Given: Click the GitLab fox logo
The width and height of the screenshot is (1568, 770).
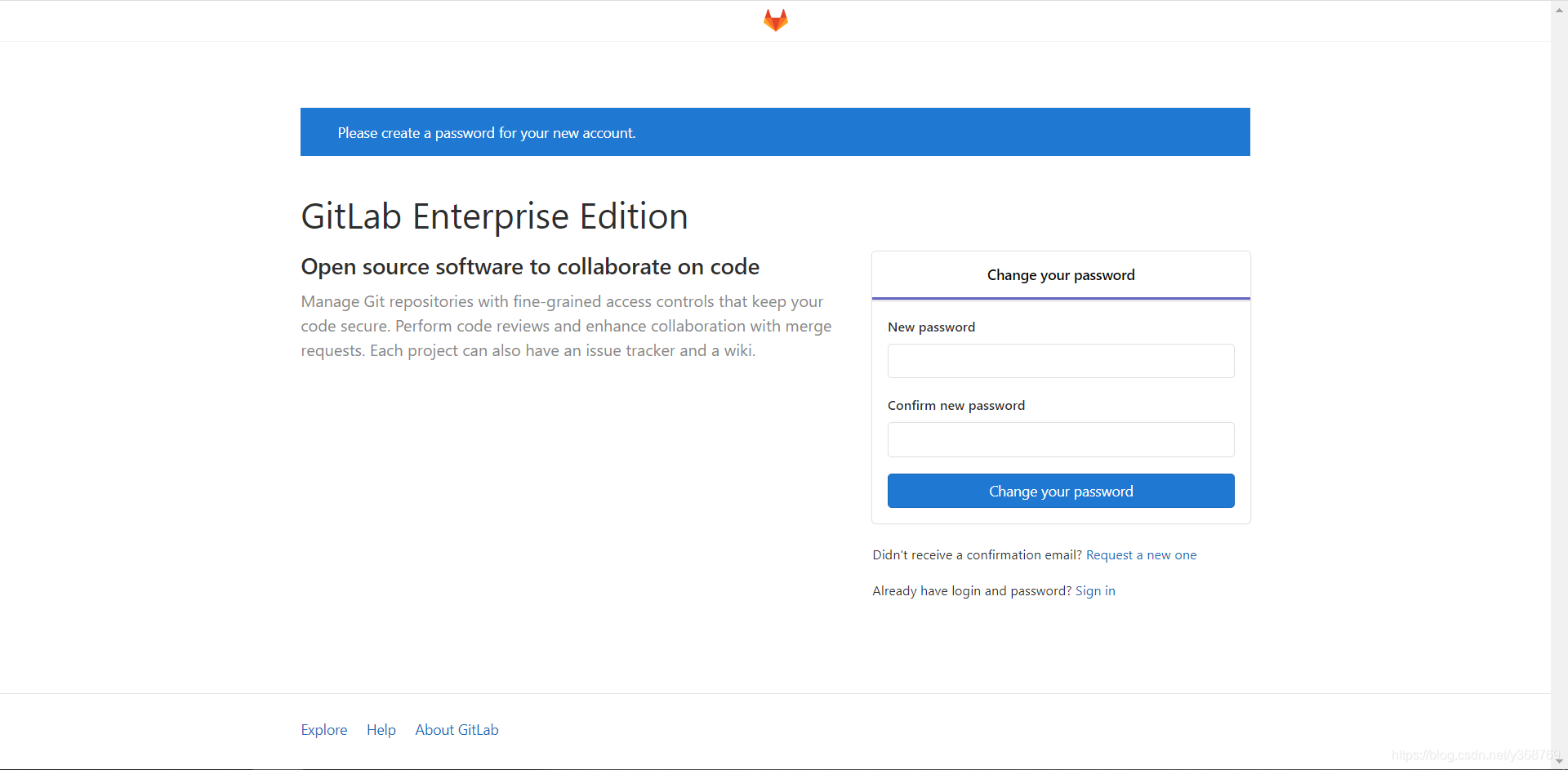Looking at the screenshot, I should (x=775, y=20).
